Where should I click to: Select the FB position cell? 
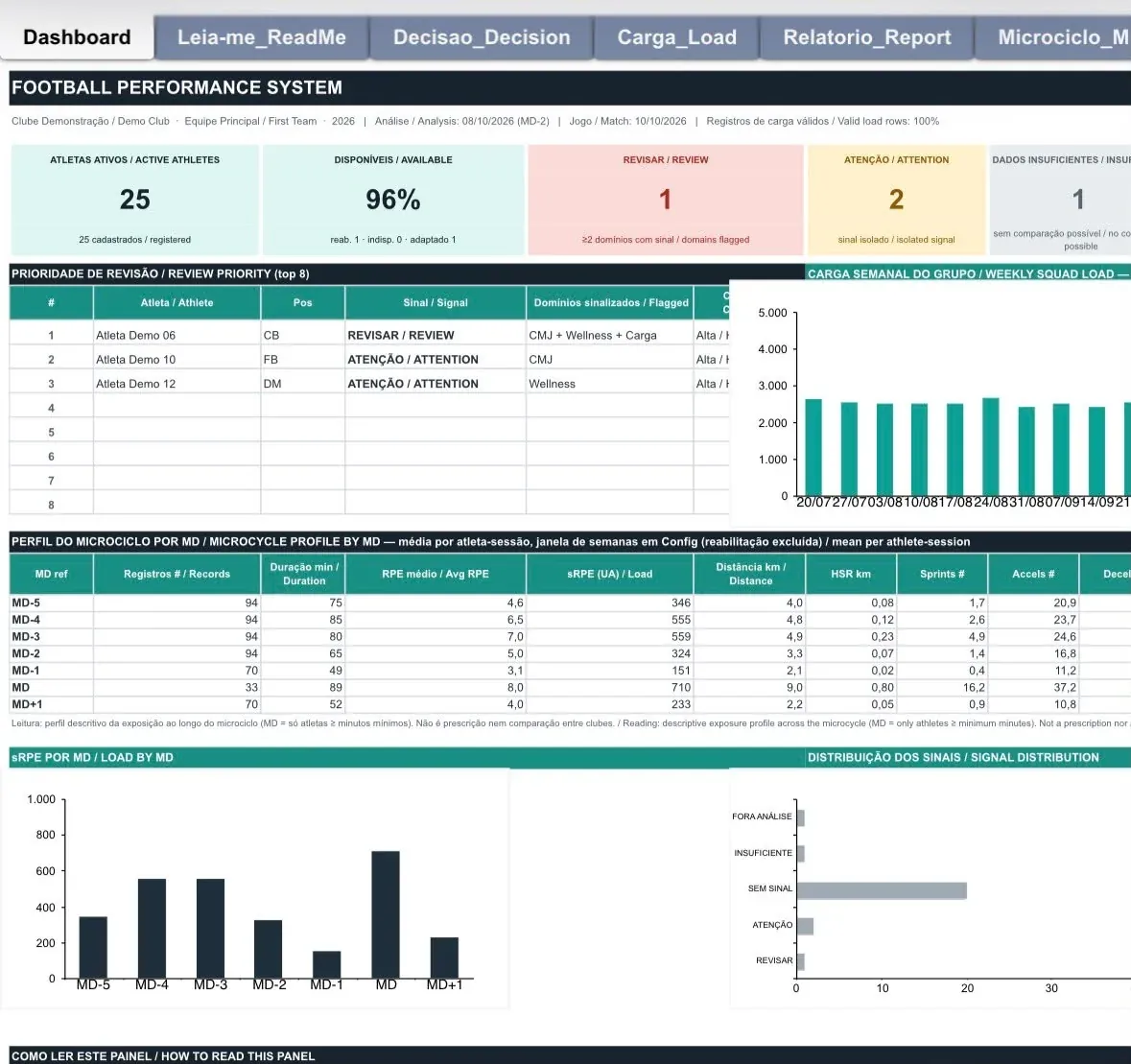[x=302, y=359]
